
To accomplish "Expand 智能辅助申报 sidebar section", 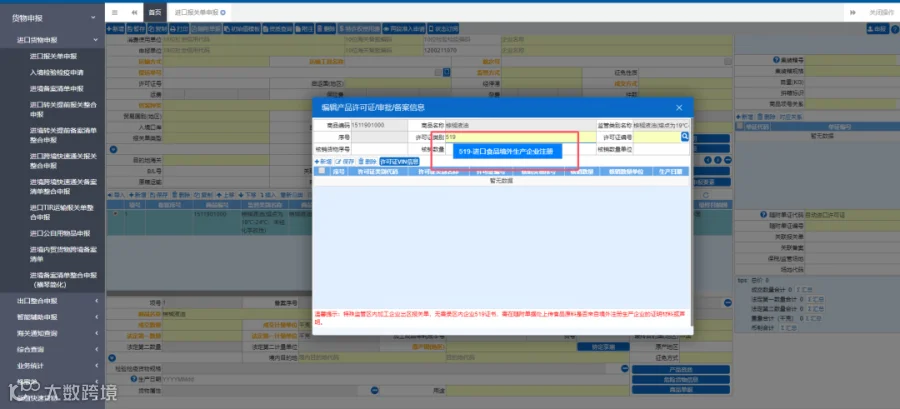I will click(53, 317).
